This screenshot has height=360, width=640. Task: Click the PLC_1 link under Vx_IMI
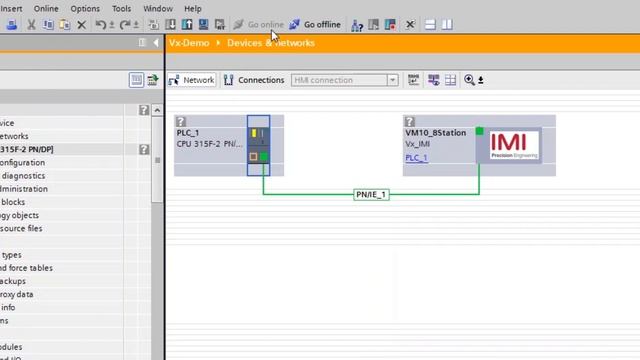(416, 158)
